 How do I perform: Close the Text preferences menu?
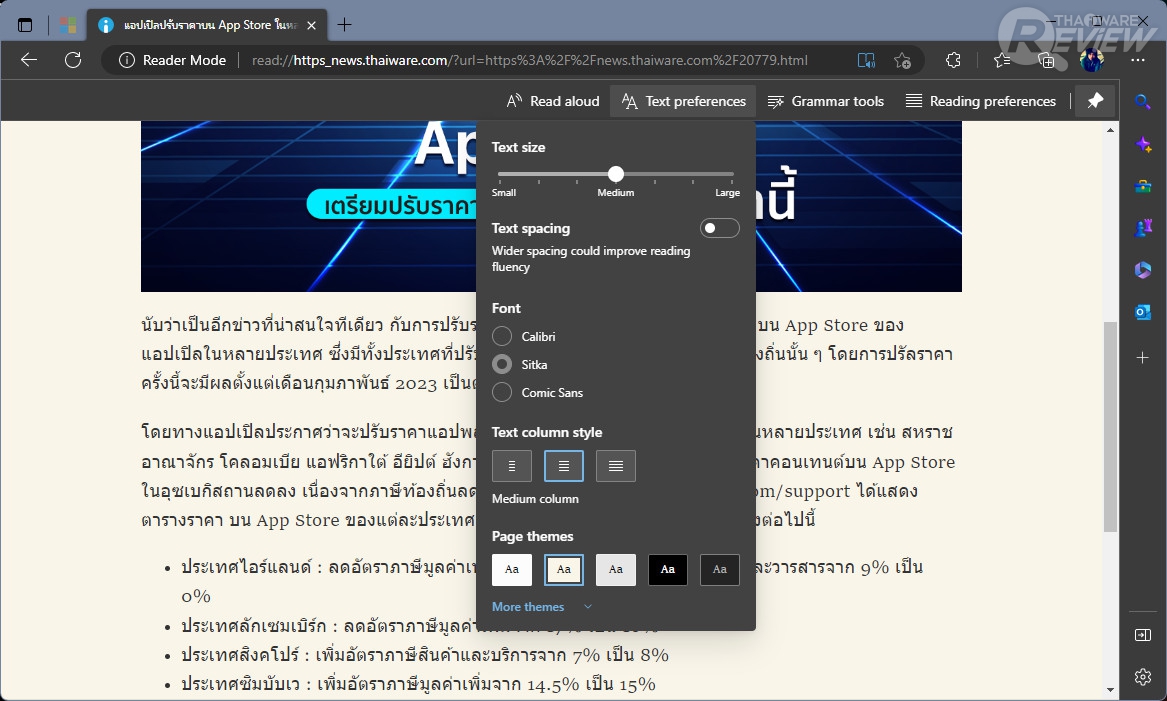click(x=683, y=101)
